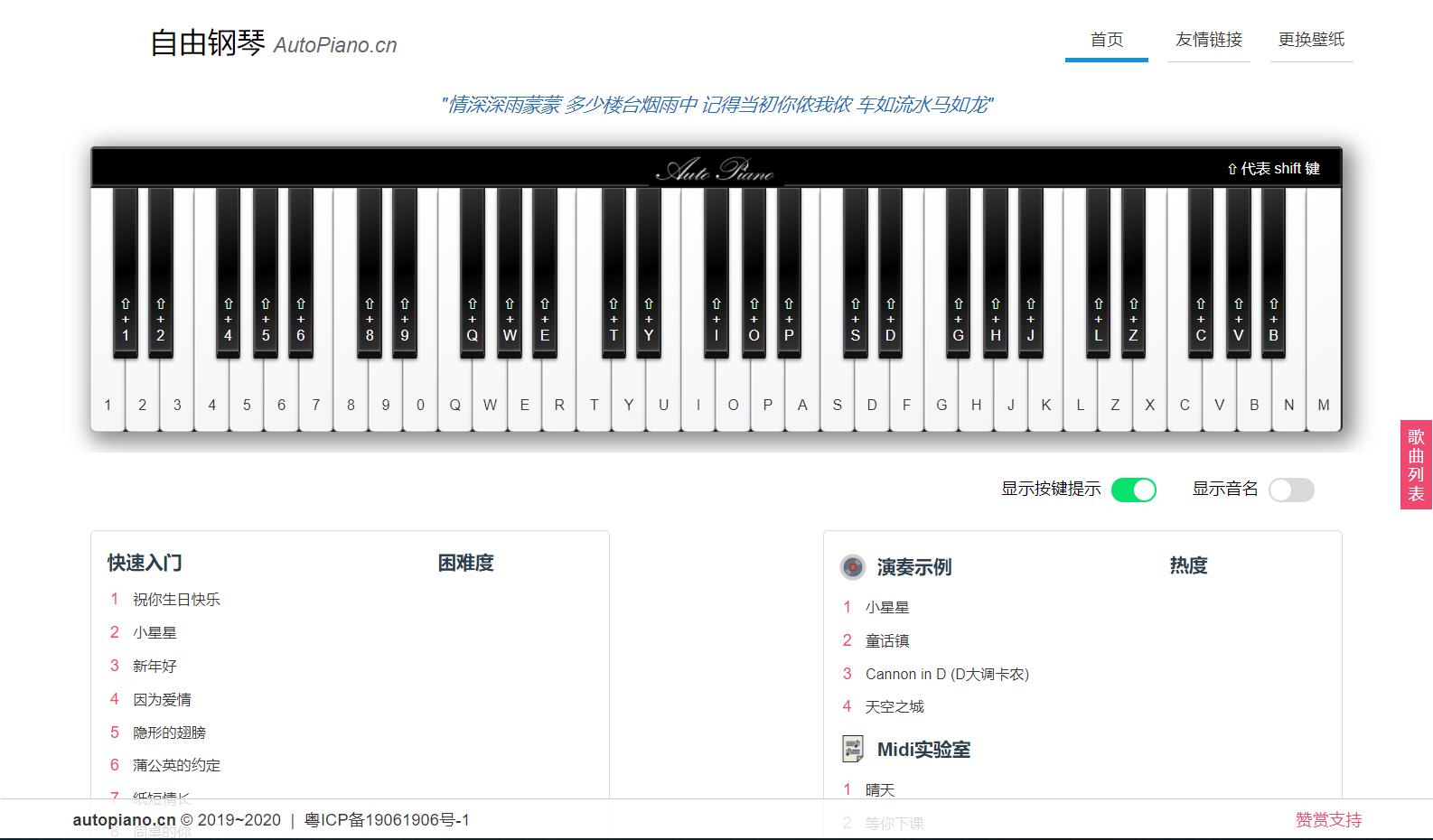Play the white key labeled T
This screenshot has height=840, width=1433.
(x=594, y=397)
